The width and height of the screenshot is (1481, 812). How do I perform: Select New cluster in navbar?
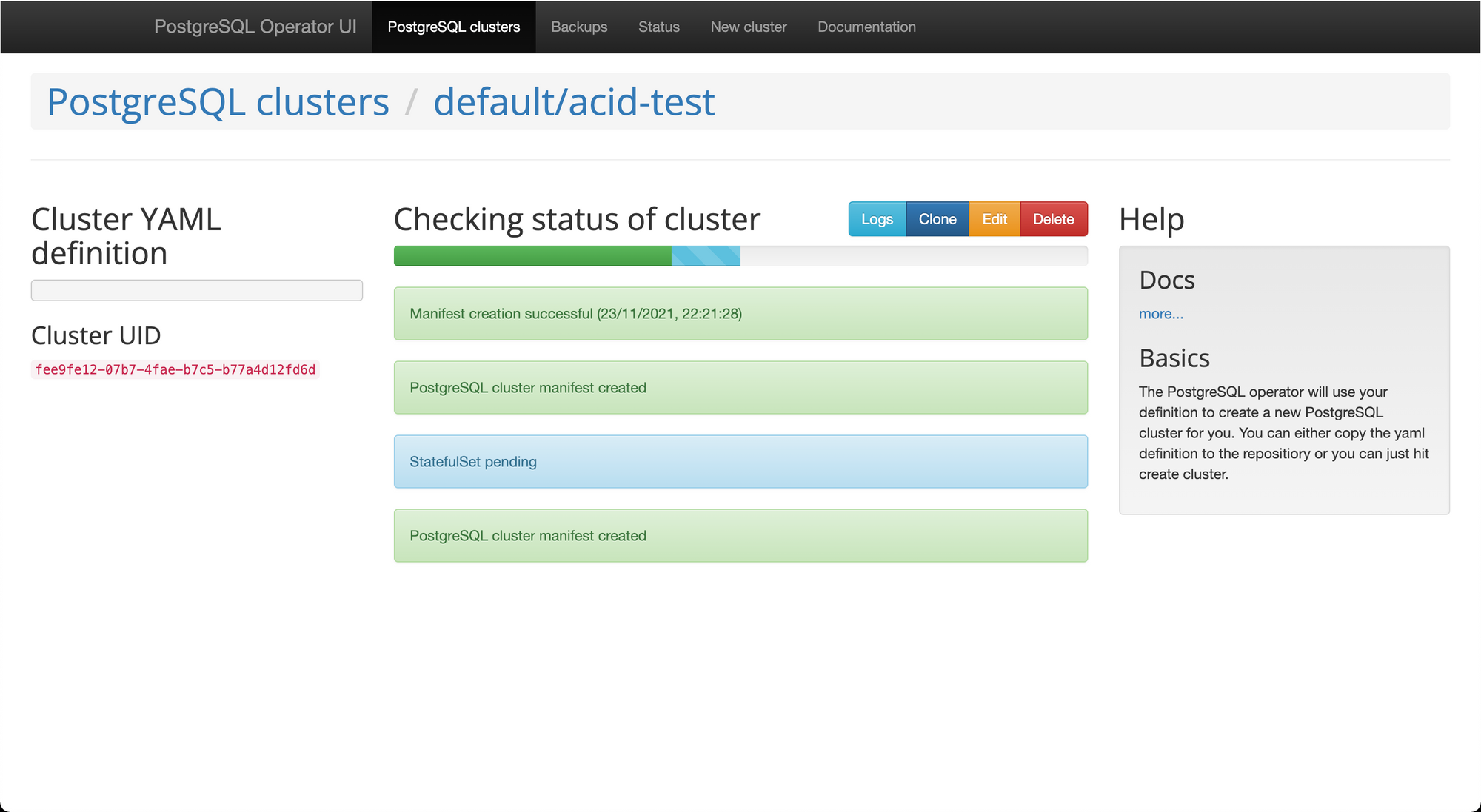click(748, 27)
